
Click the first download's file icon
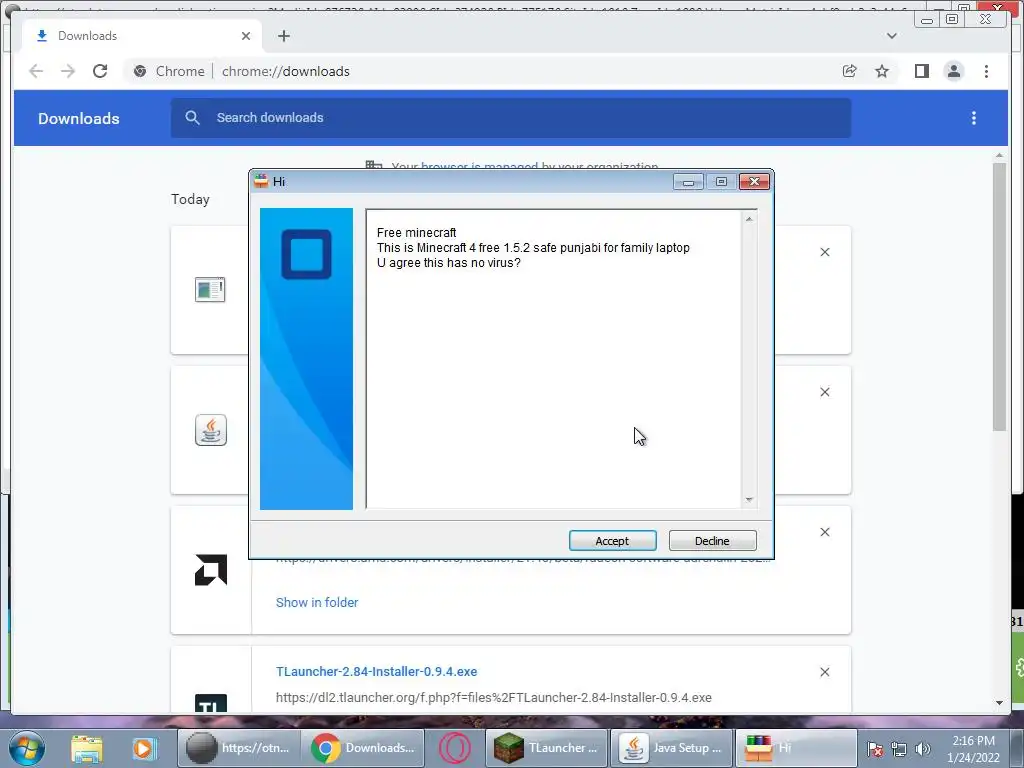[210, 289]
